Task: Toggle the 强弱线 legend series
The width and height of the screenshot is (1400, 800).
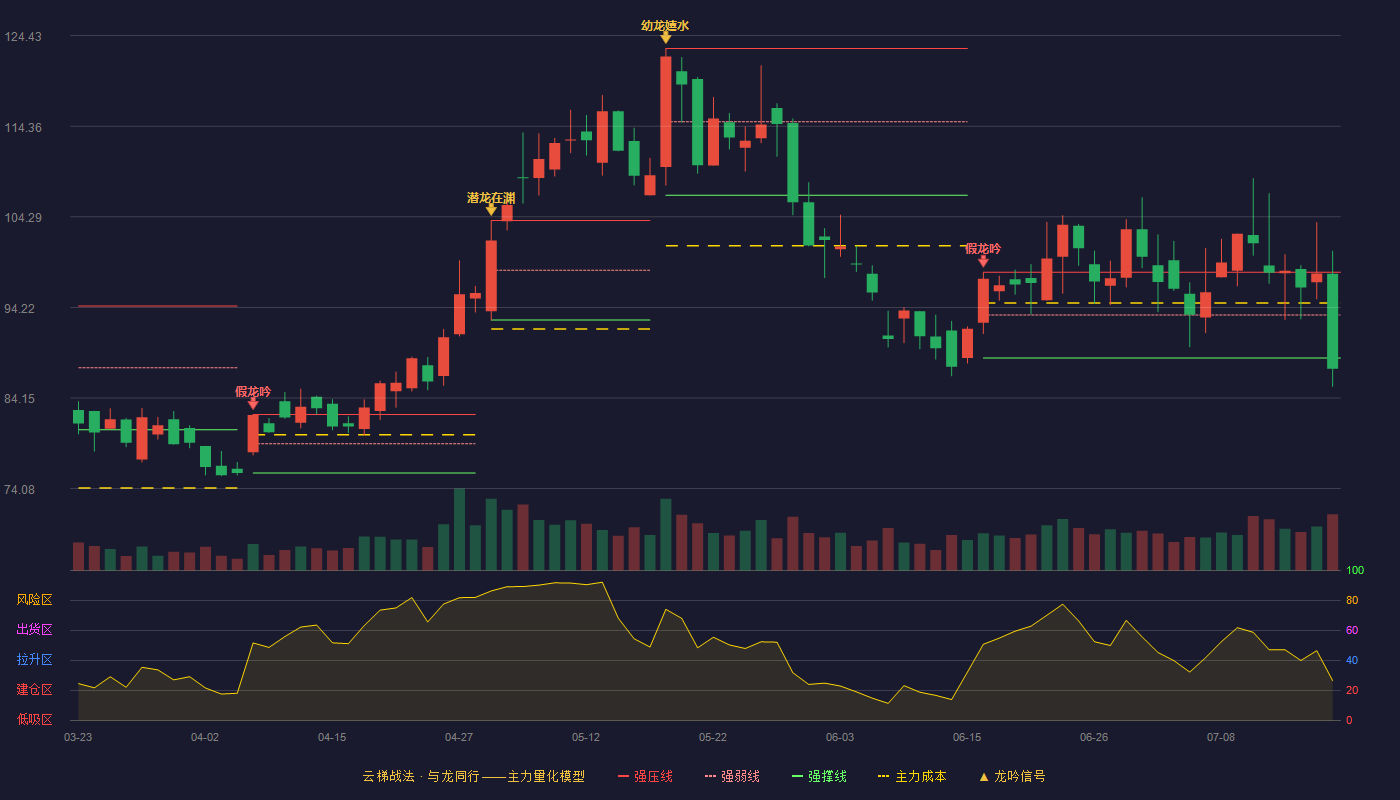Action: click(732, 776)
